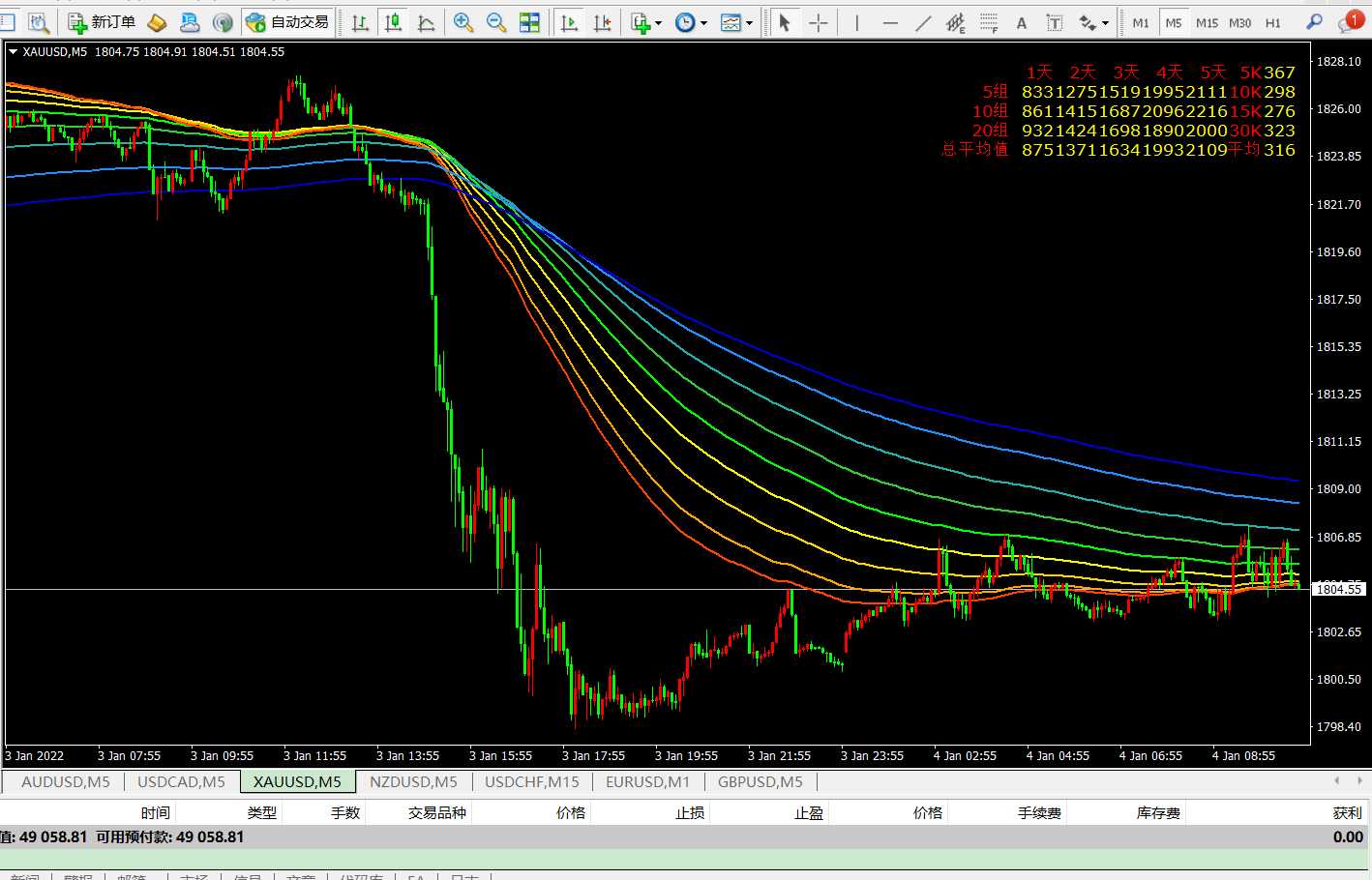Select the text label T tool
Image resolution: width=1372 pixels, height=880 pixels.
tap(1055, 22)
